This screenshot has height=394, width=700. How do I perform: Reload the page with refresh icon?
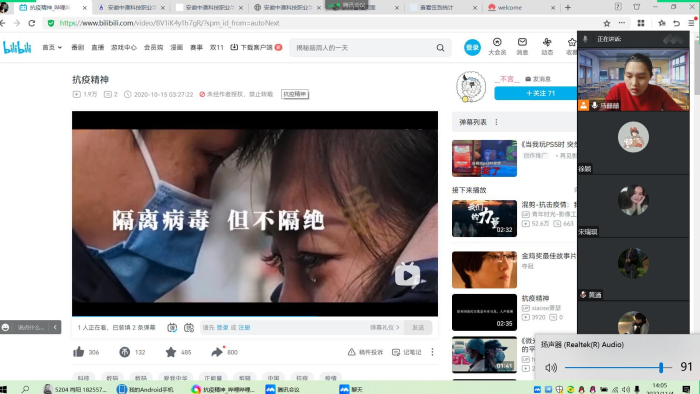coord(32,23)
